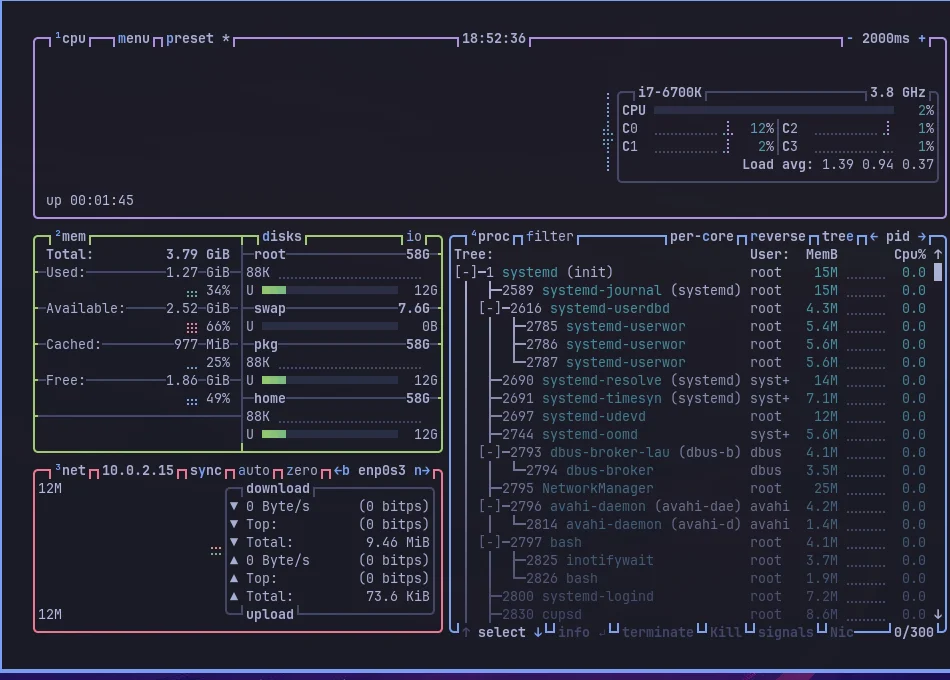The height and width of the screenshot is (680, 950).
Task: Toggle the disks io mode
Action: click(x=414, y=236)
